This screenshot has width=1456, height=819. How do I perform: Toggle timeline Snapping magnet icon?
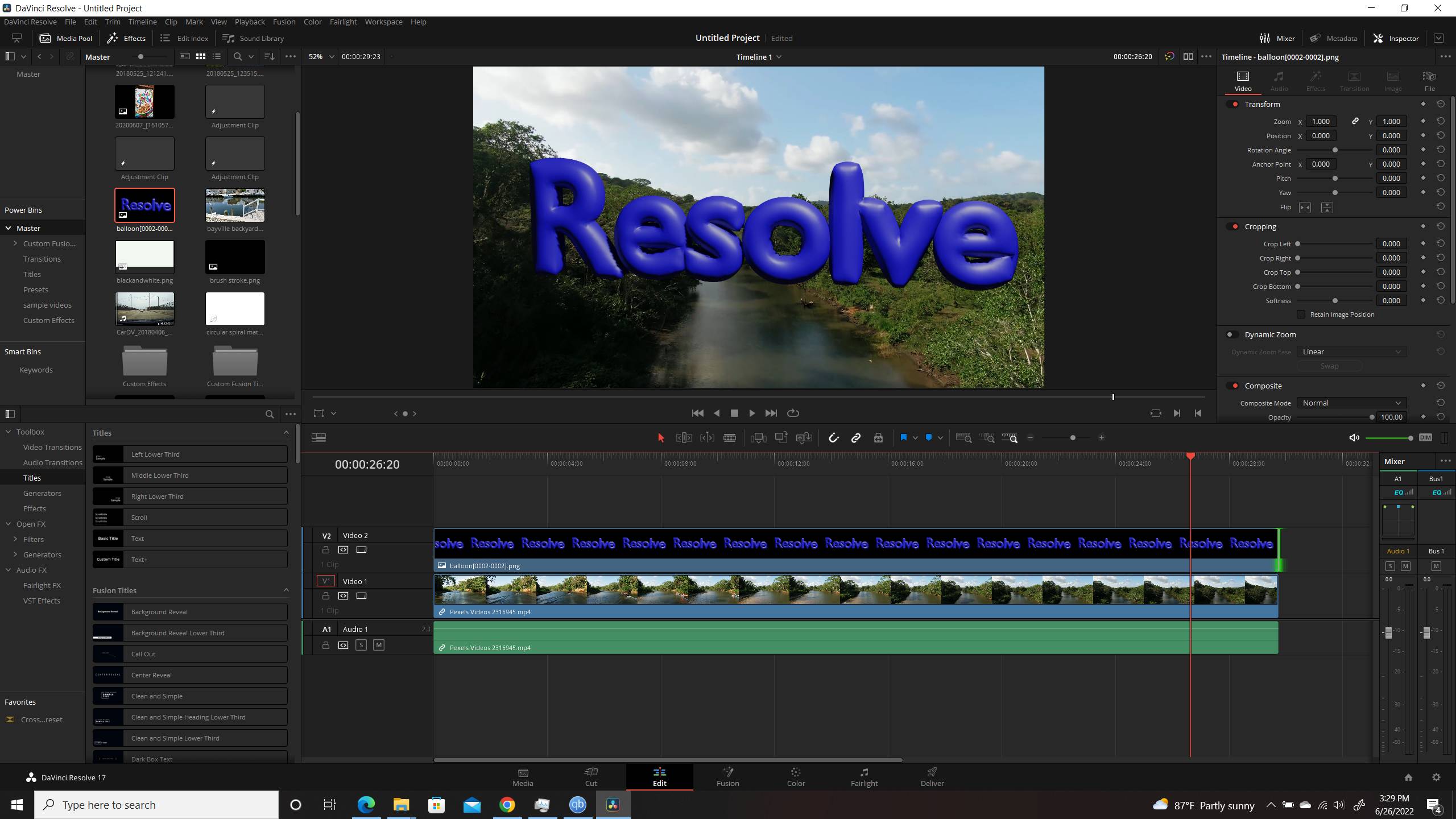click(x=833, y=437)
